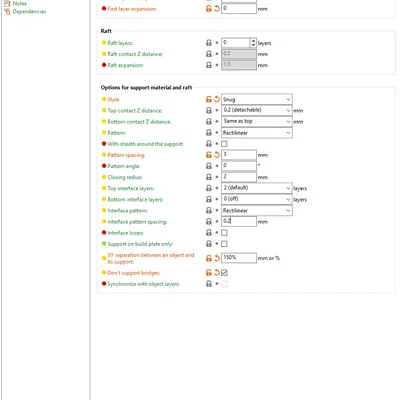Click the Pattern angle value field

pyautogui.click(x=239, y=166)
